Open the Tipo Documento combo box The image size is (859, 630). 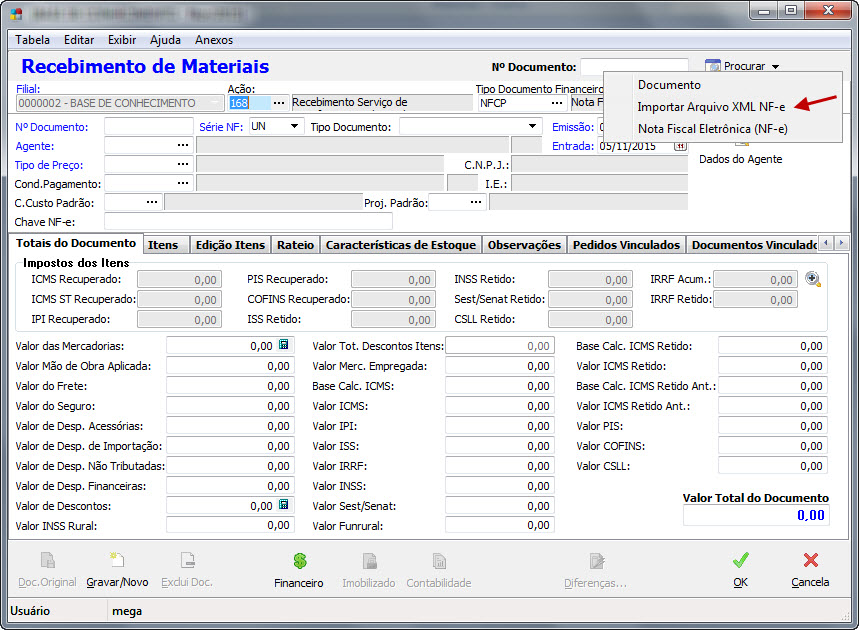[x=533, y=127]
